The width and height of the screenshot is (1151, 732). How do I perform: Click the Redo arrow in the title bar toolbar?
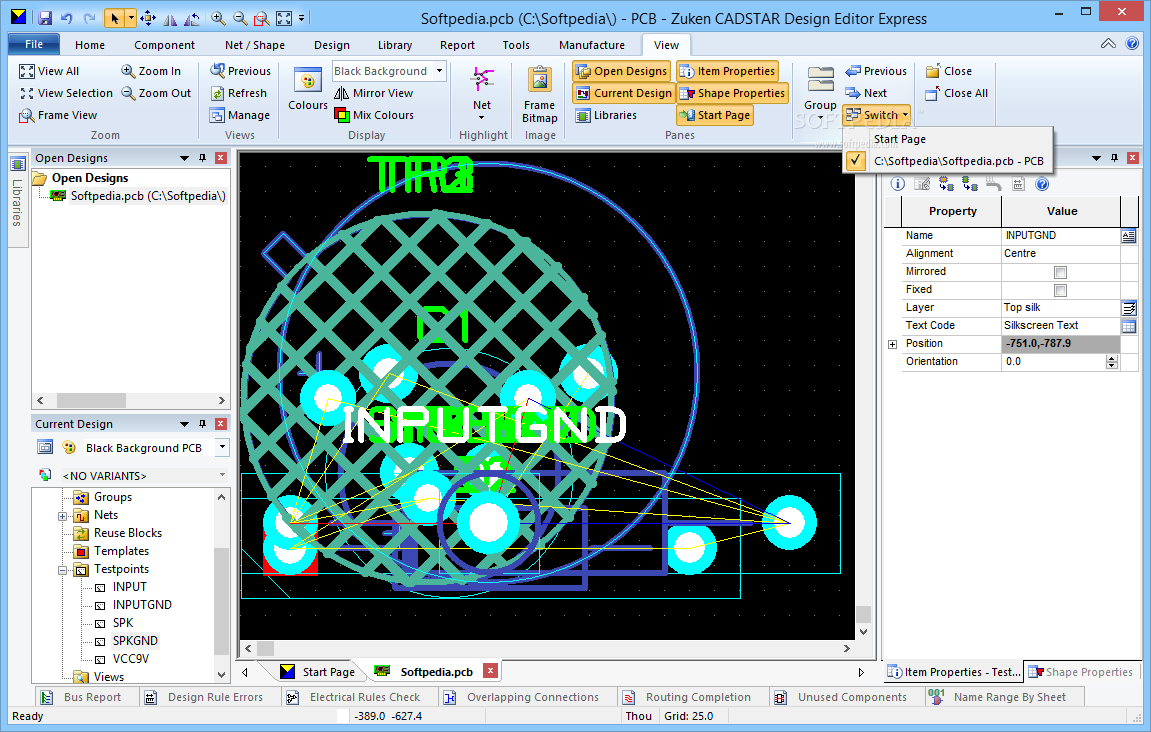click(90, 18)
